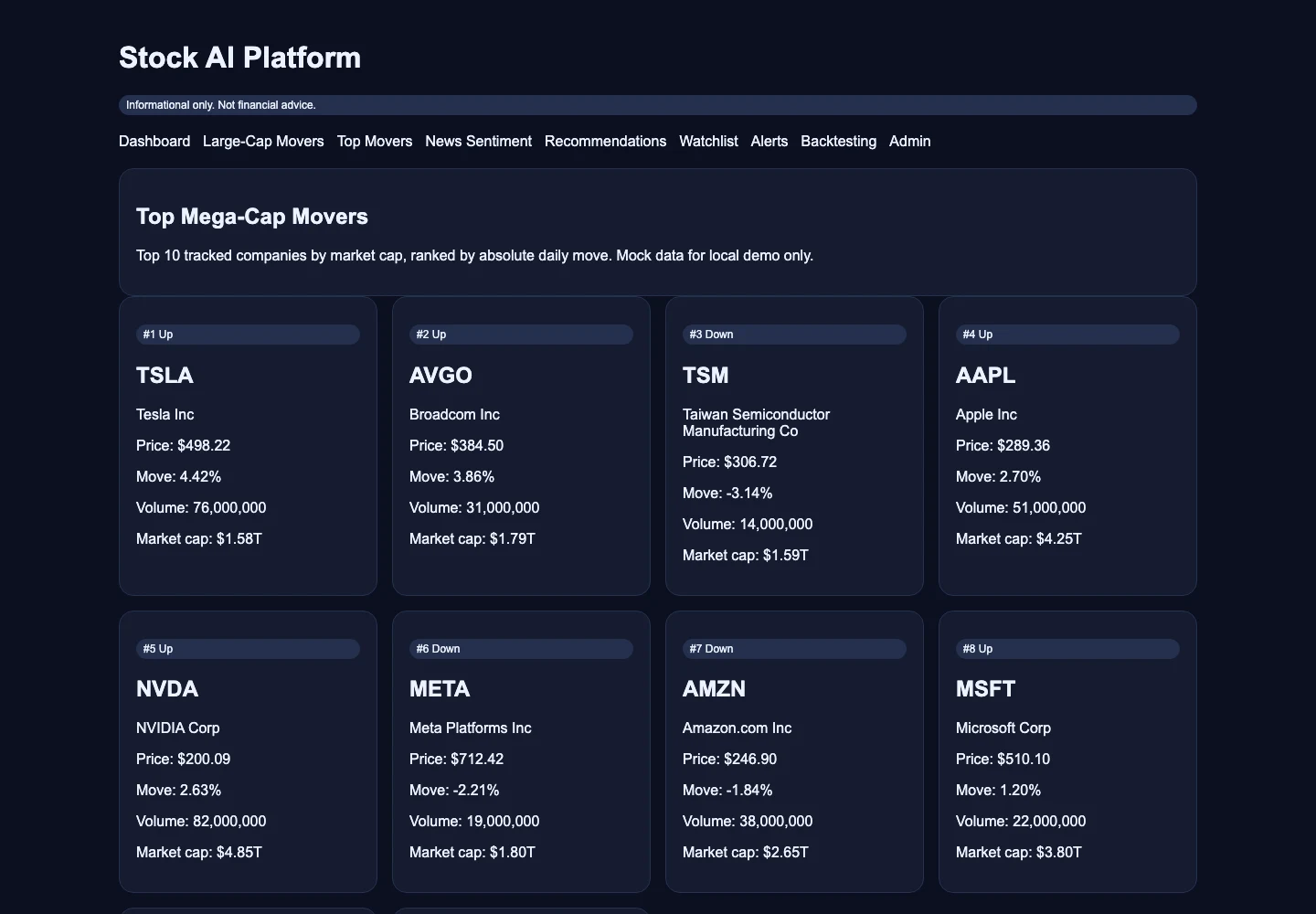Select the META ticker heading
This screenshot has height=914, width=1316.
(x=440, y=689)
